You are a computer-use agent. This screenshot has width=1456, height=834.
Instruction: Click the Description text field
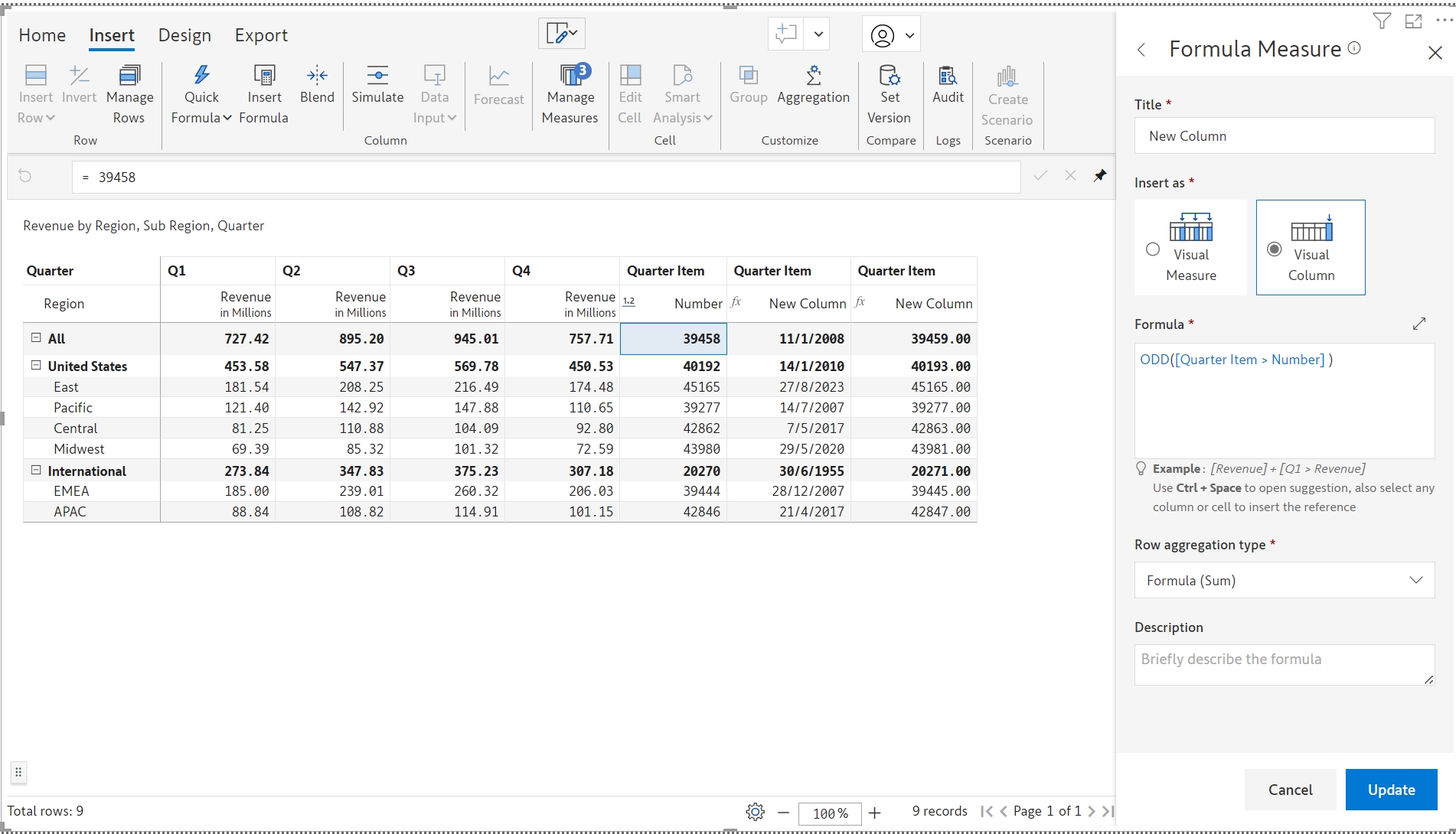pos(1284,664)
